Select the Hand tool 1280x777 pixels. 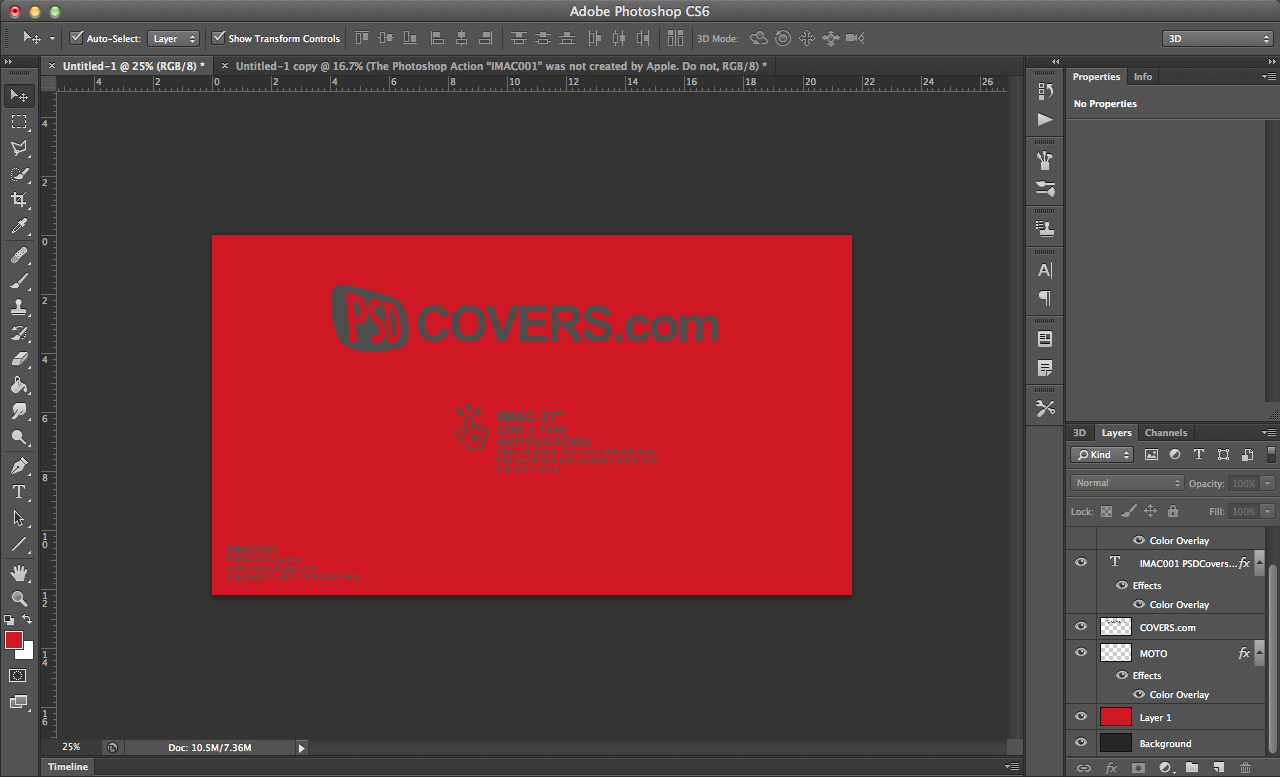(19, 573)
